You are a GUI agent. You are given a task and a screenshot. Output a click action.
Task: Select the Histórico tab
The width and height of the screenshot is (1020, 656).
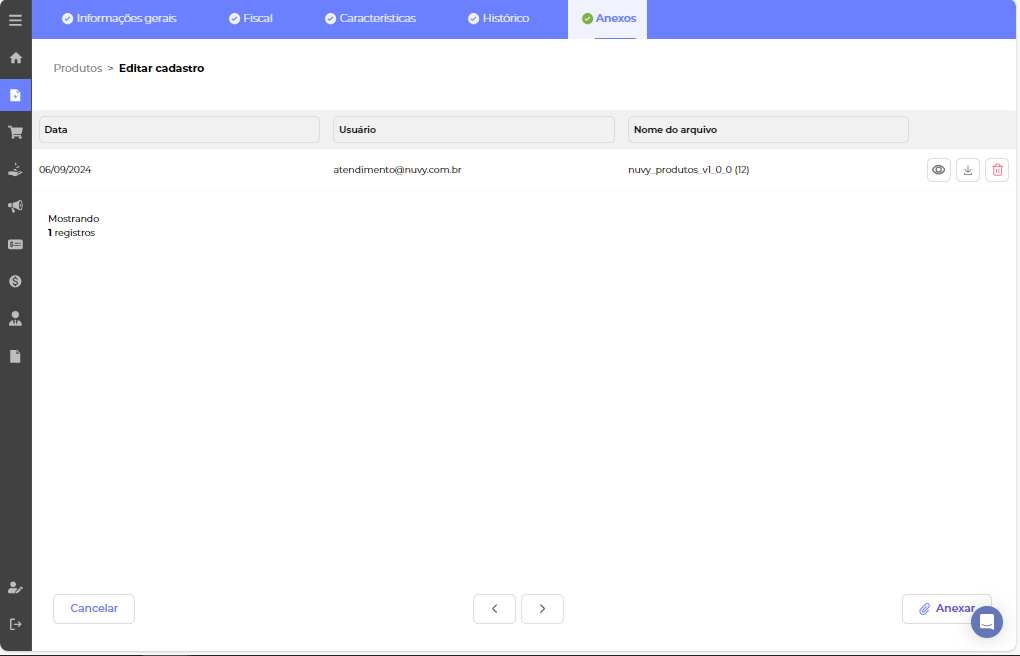point(498,19)
